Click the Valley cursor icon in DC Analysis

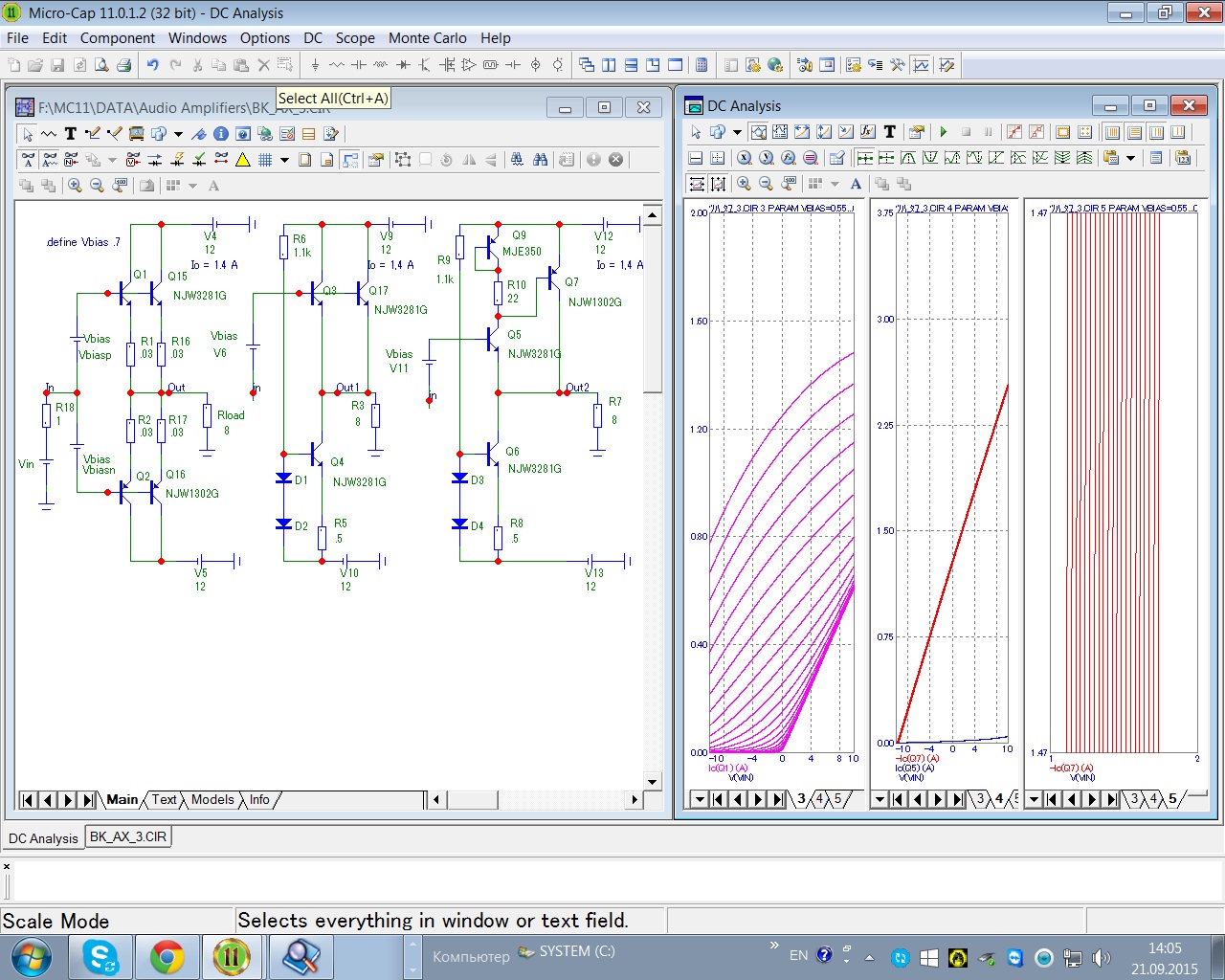point(930,158)
